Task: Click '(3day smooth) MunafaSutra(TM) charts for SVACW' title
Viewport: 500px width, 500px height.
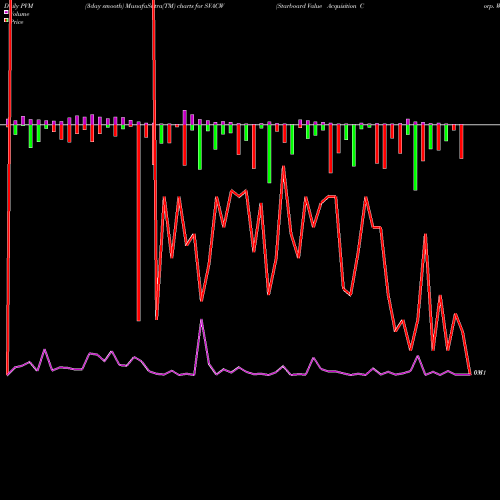Action: 154,6
